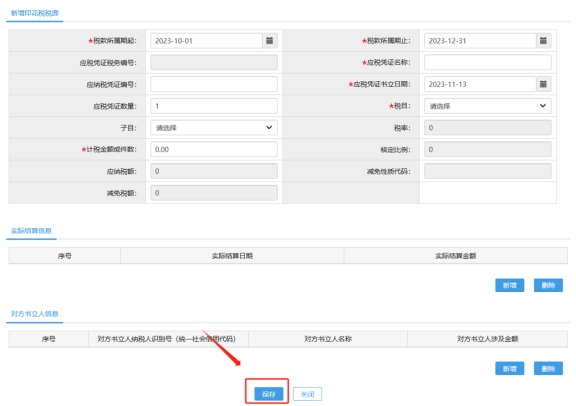Image resolution: width=576 pixels, height=406 pixels.
Task: Select the 实际结算信息 section tab
Action: [31, 231]
